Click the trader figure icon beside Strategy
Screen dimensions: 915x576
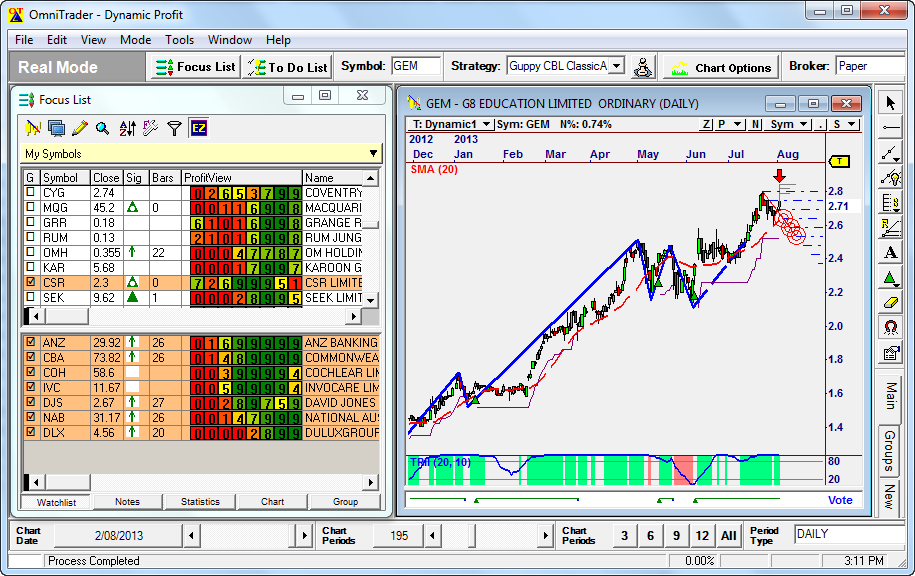(x=643, y=67)
